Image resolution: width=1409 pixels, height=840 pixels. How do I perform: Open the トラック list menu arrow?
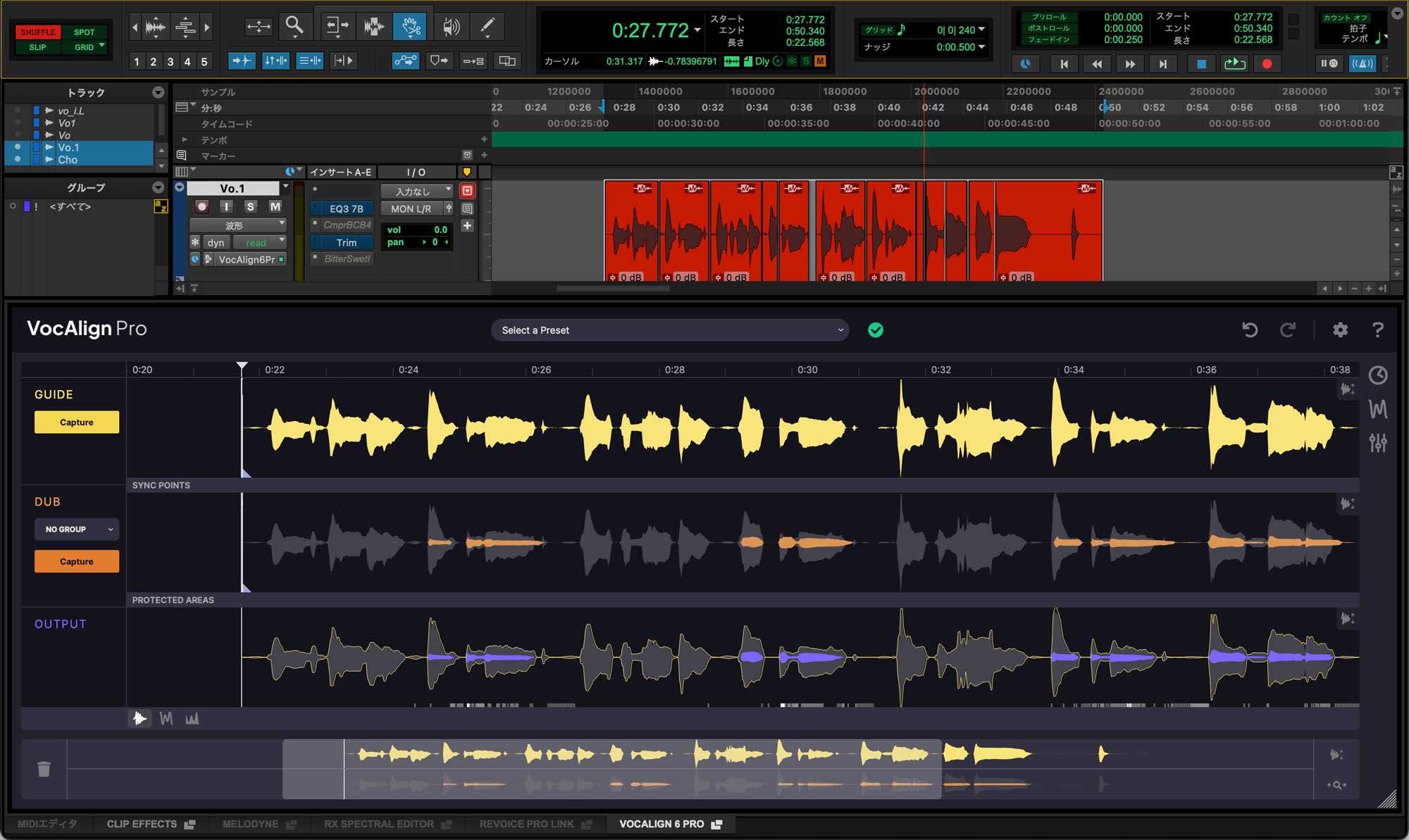pos(158,92)
